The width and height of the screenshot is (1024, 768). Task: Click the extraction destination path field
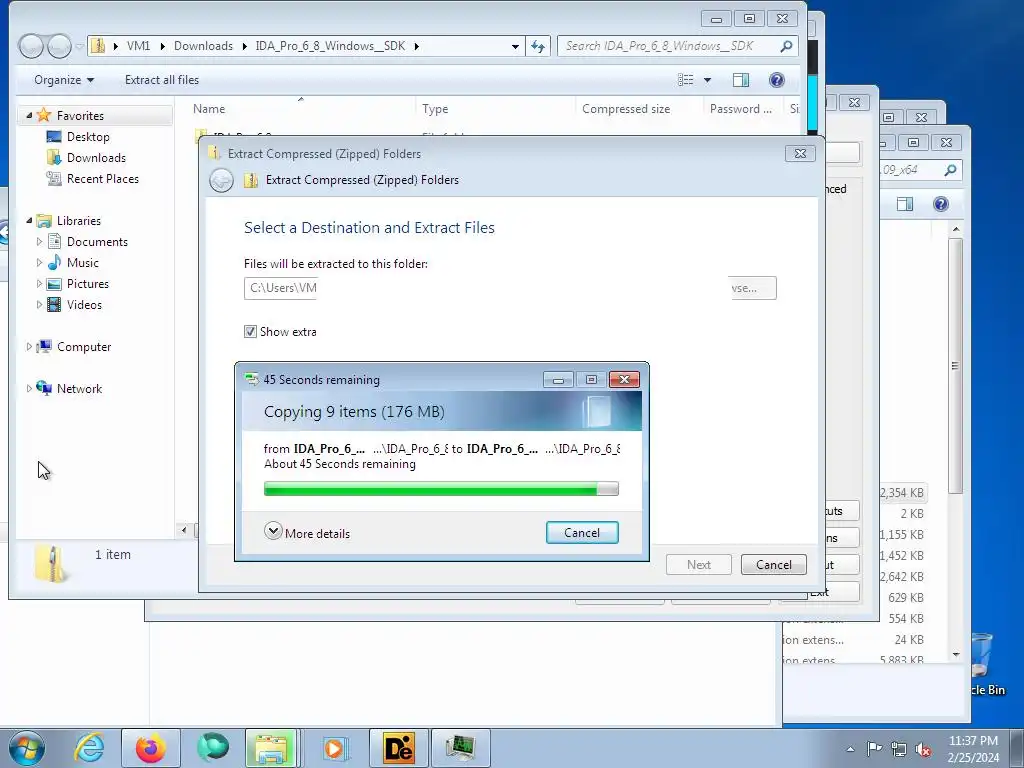281,288
